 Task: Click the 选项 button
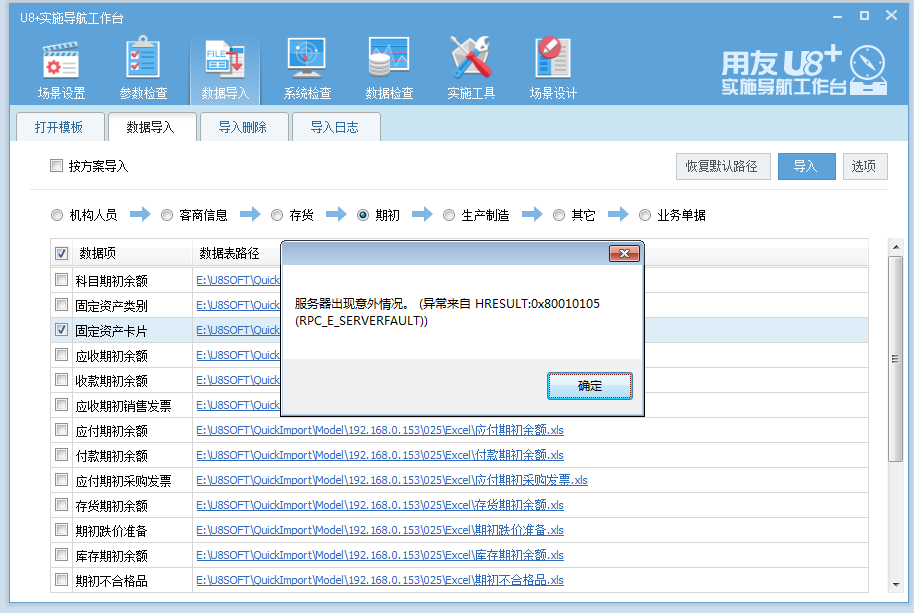[864, 167]
